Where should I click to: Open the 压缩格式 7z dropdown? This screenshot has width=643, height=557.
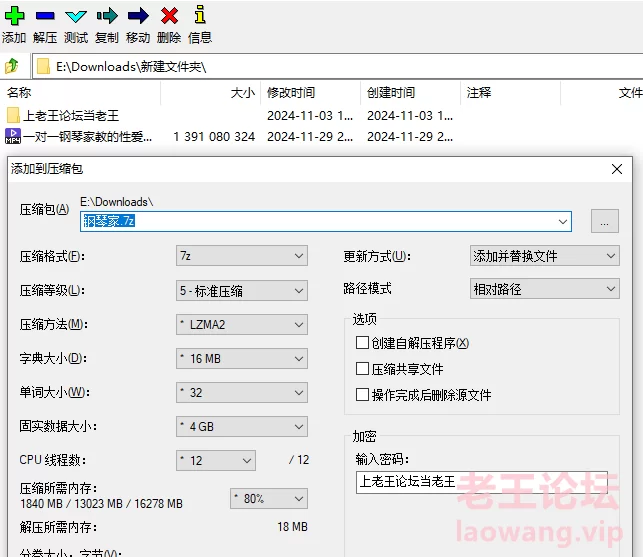(241, 256)
